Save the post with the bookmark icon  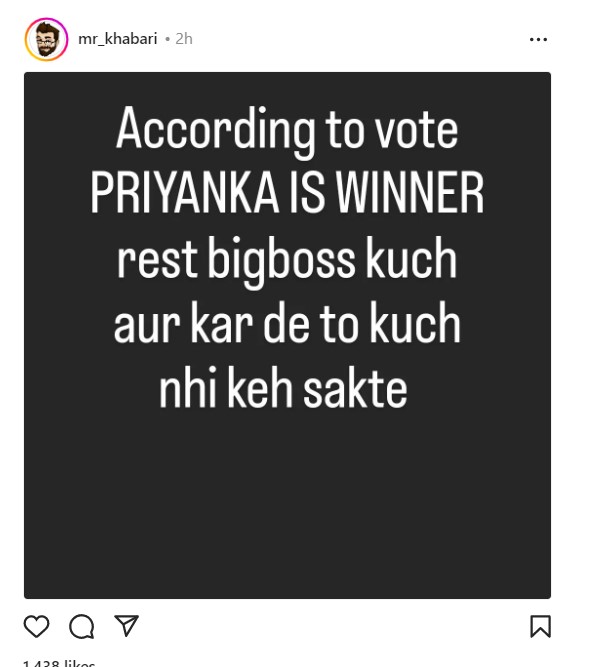point(540,627)
